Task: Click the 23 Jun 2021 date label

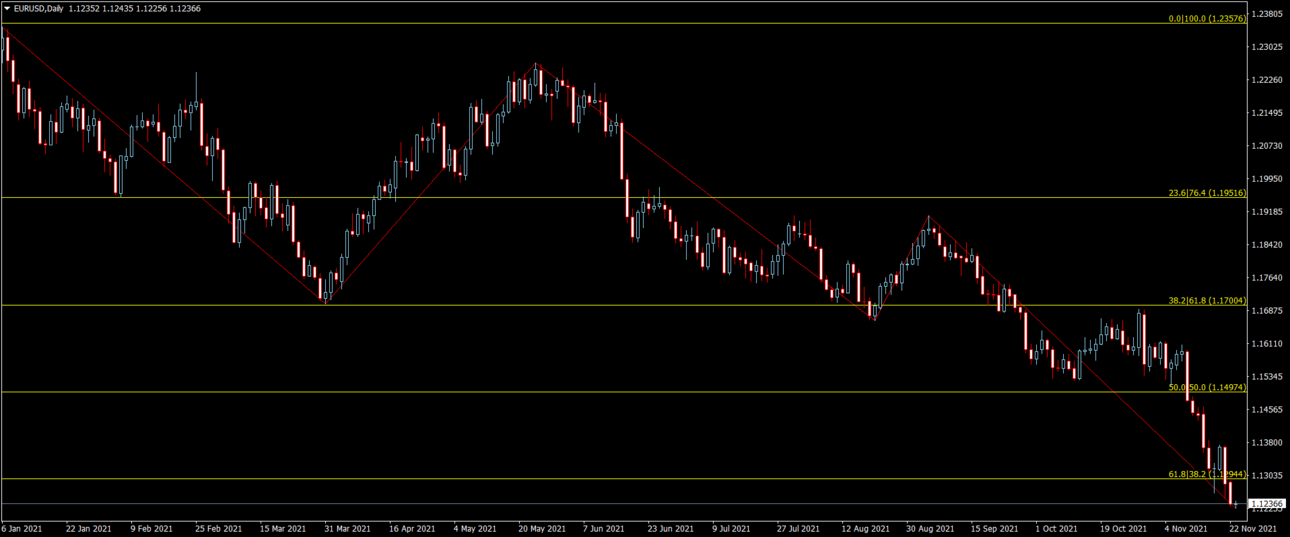Action: [x=670, y=528]
